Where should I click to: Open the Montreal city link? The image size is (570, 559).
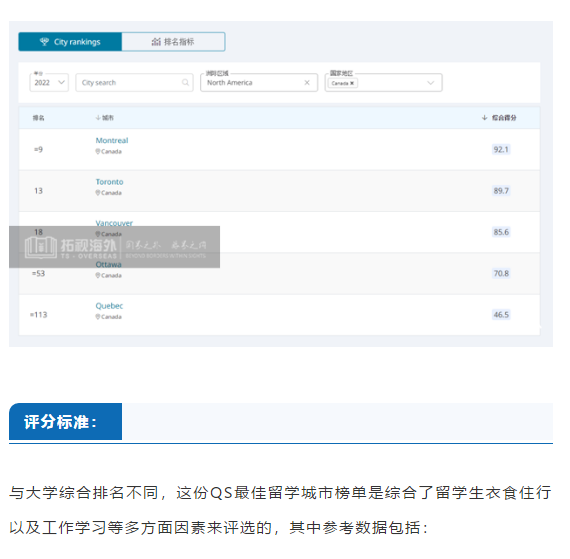click(112, 141)
